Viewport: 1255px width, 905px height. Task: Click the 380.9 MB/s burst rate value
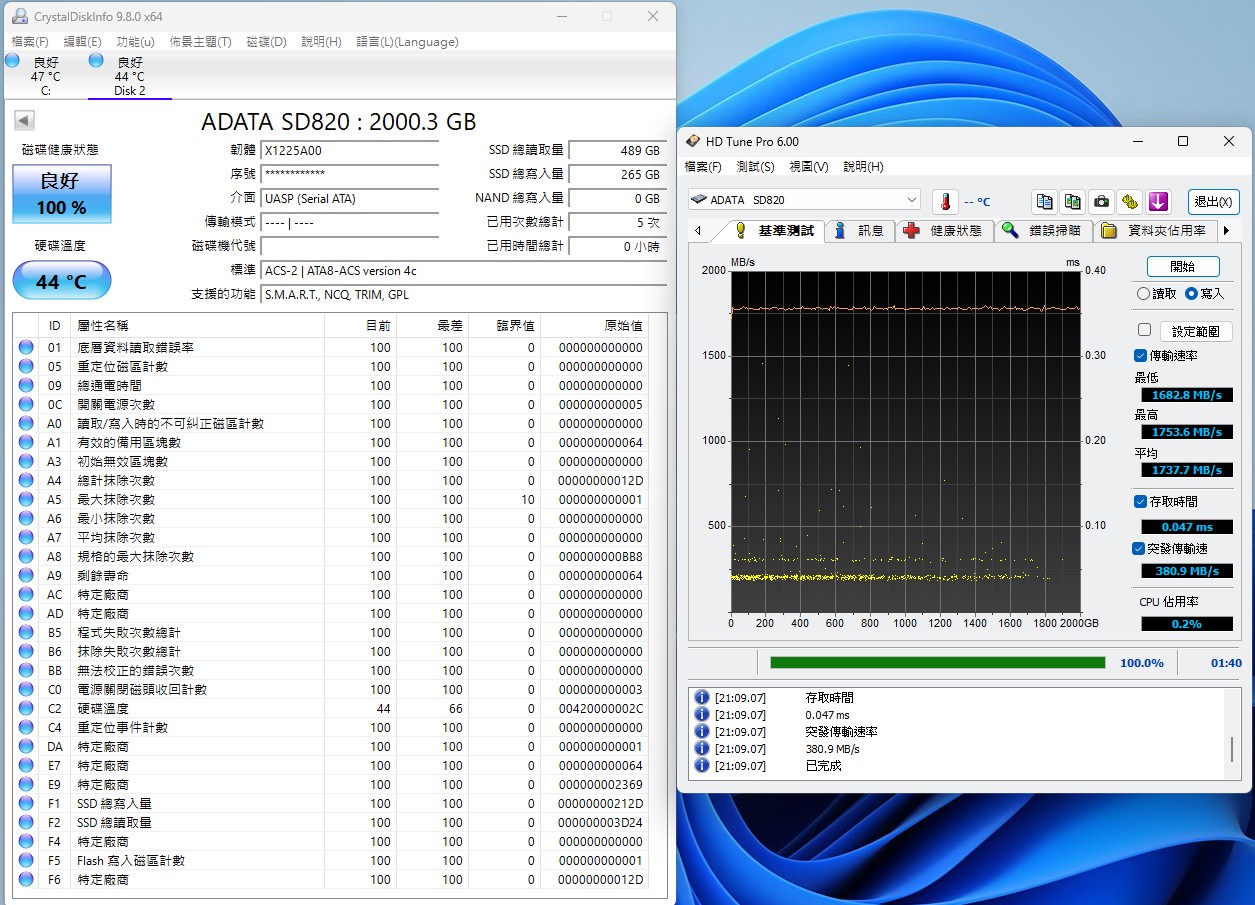pos(1186,571)
